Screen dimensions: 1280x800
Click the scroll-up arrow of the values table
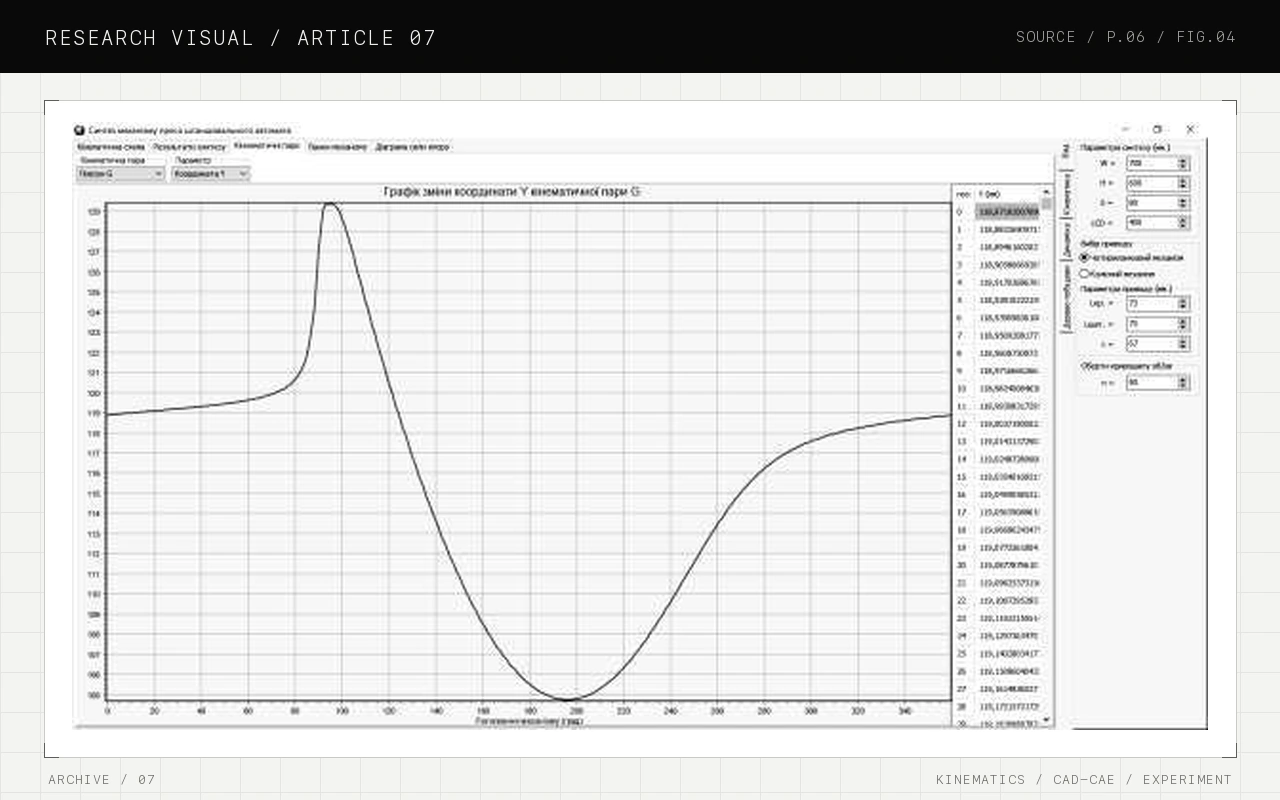1047,192
